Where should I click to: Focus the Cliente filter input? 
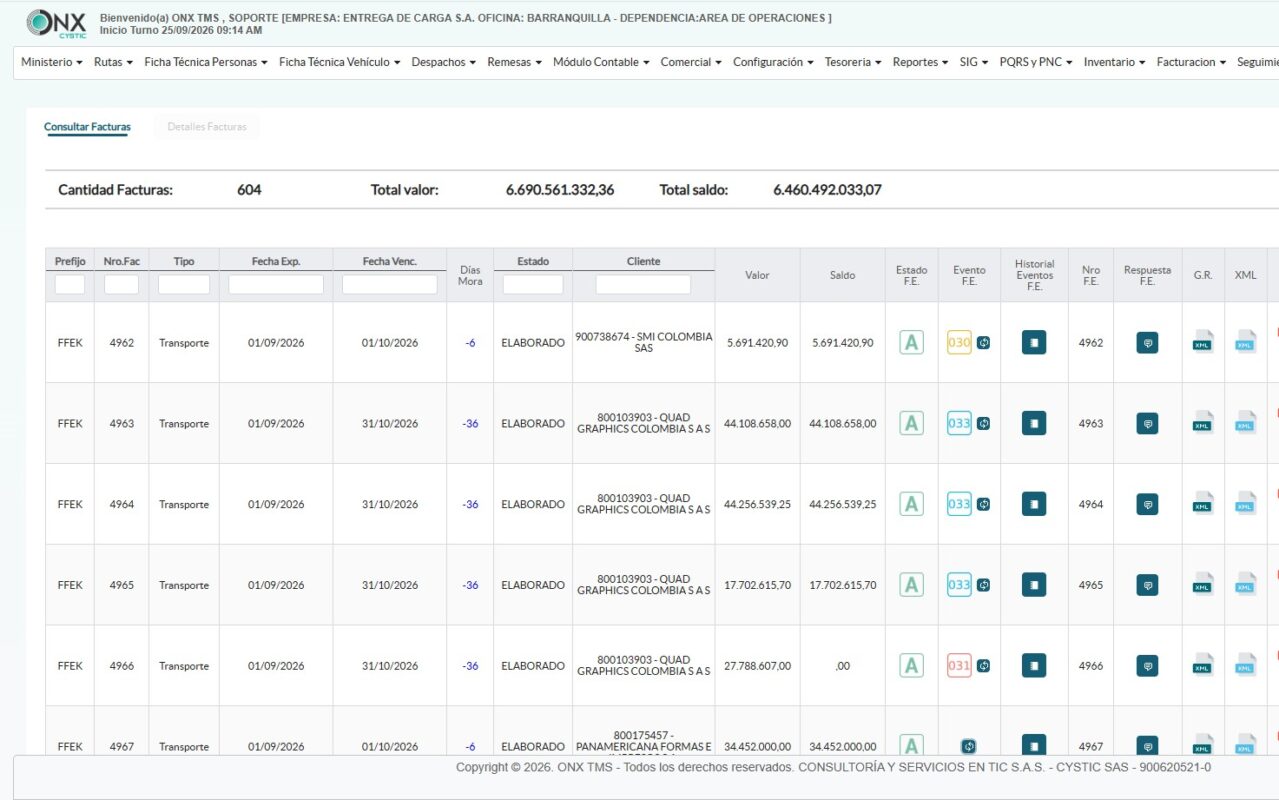tap(643, 285)
